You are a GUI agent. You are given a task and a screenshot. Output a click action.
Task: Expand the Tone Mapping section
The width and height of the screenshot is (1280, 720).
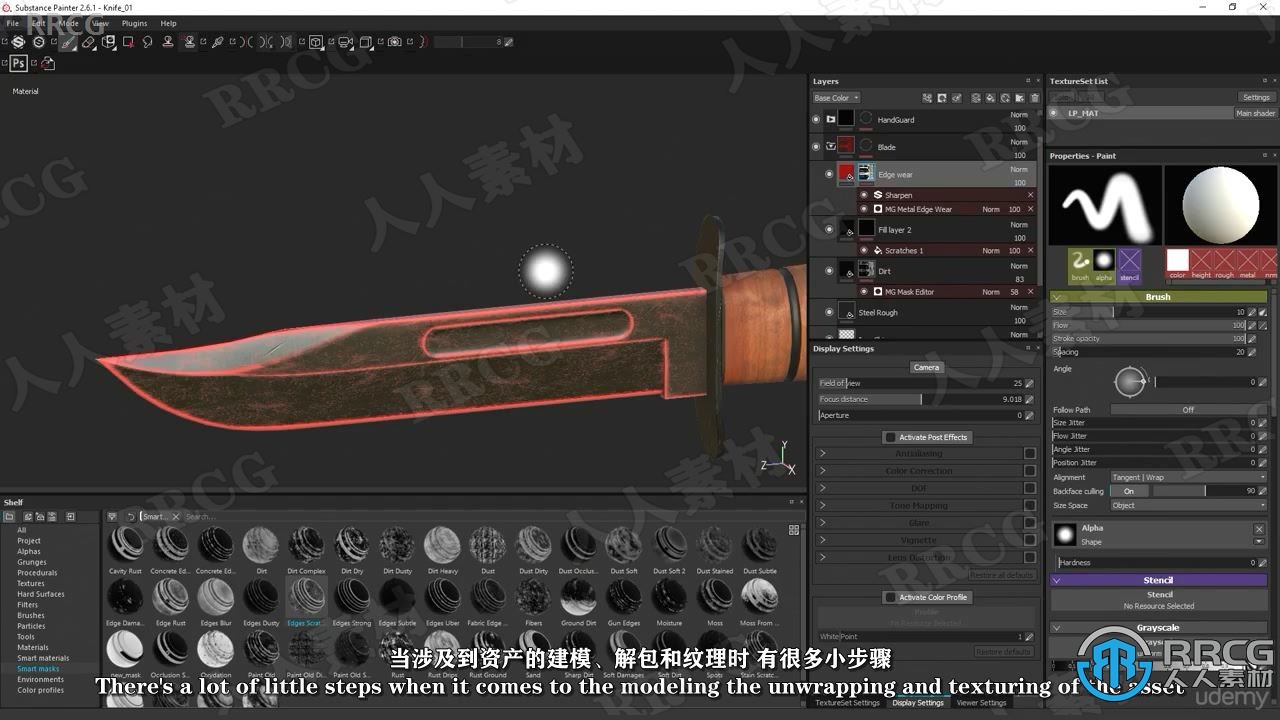click(822, 505)
